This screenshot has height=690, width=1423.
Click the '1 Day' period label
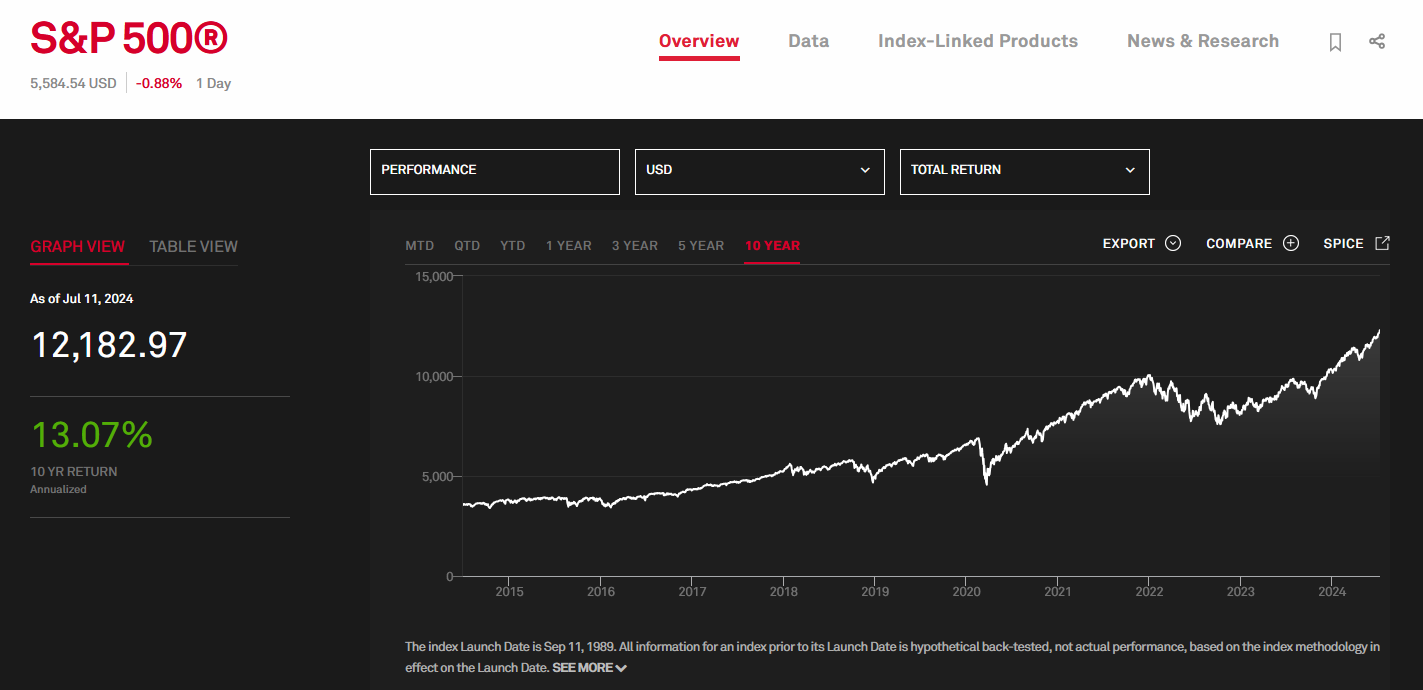[x=213, y=83]
